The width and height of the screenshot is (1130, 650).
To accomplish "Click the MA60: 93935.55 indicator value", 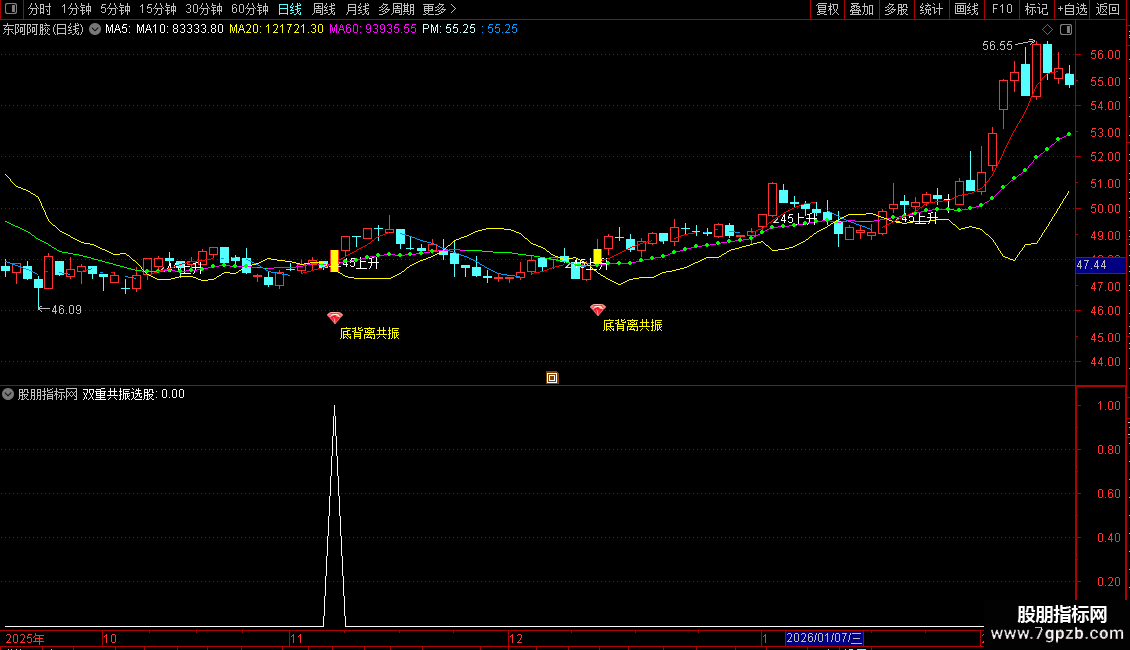I will click(373, 30).
